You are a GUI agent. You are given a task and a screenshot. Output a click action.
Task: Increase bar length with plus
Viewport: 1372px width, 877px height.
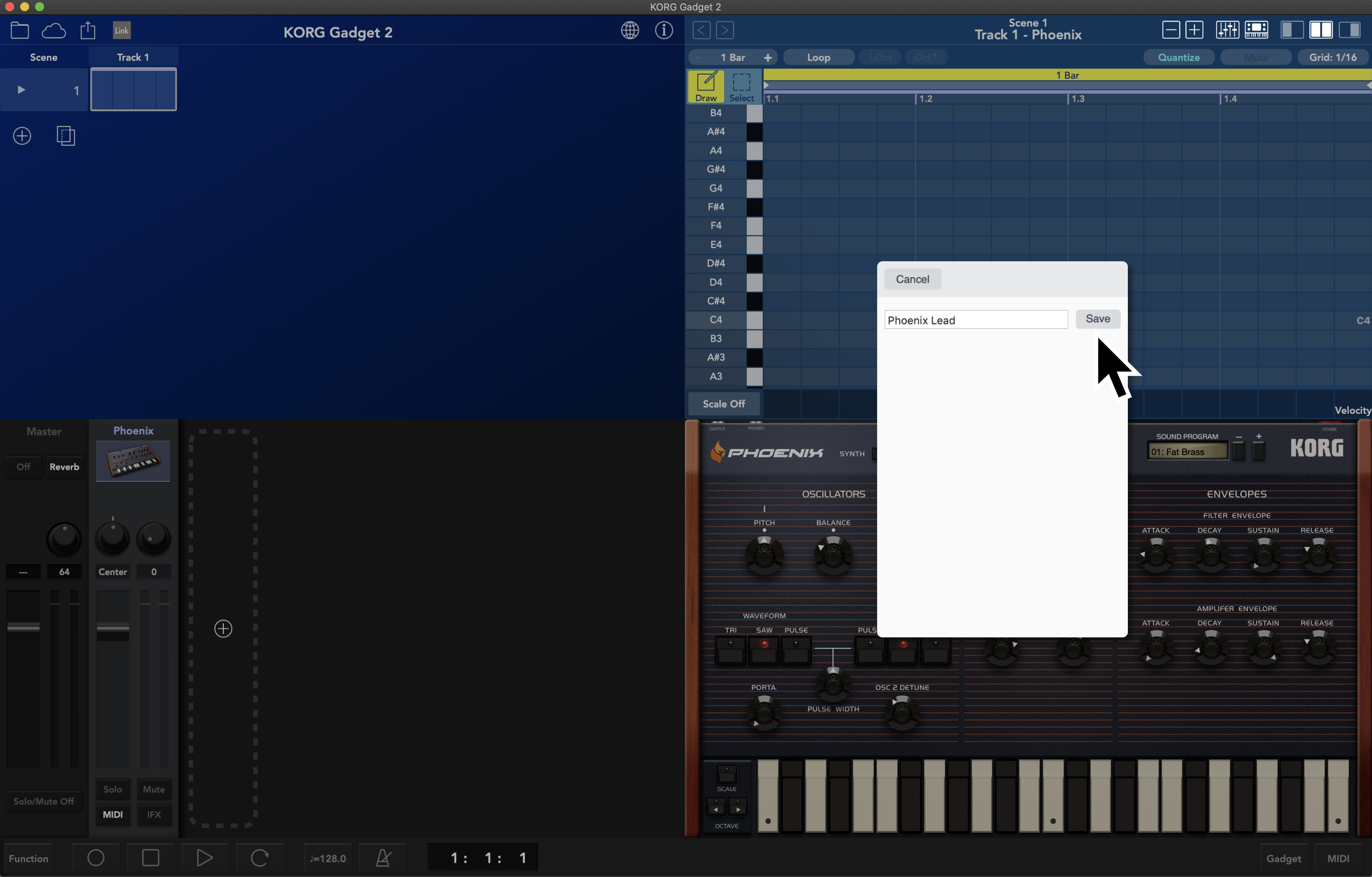767,57
